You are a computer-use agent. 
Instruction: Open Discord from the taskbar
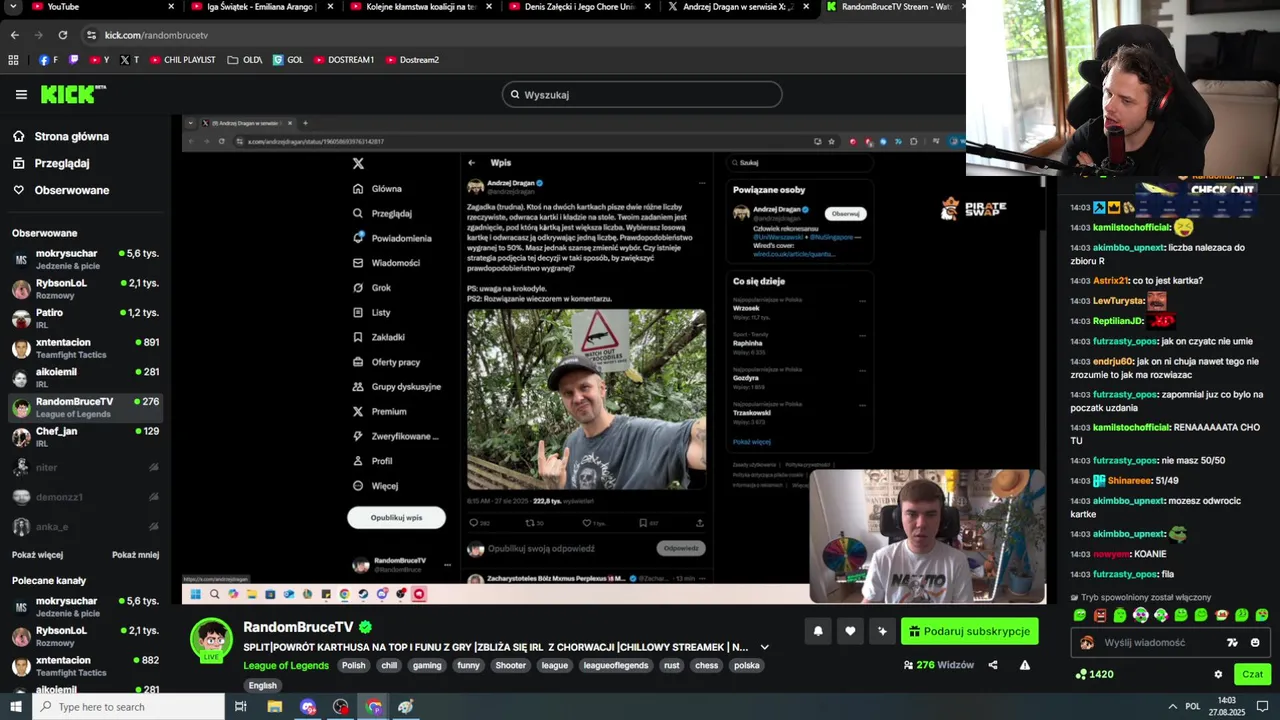[x=308, y=707]
